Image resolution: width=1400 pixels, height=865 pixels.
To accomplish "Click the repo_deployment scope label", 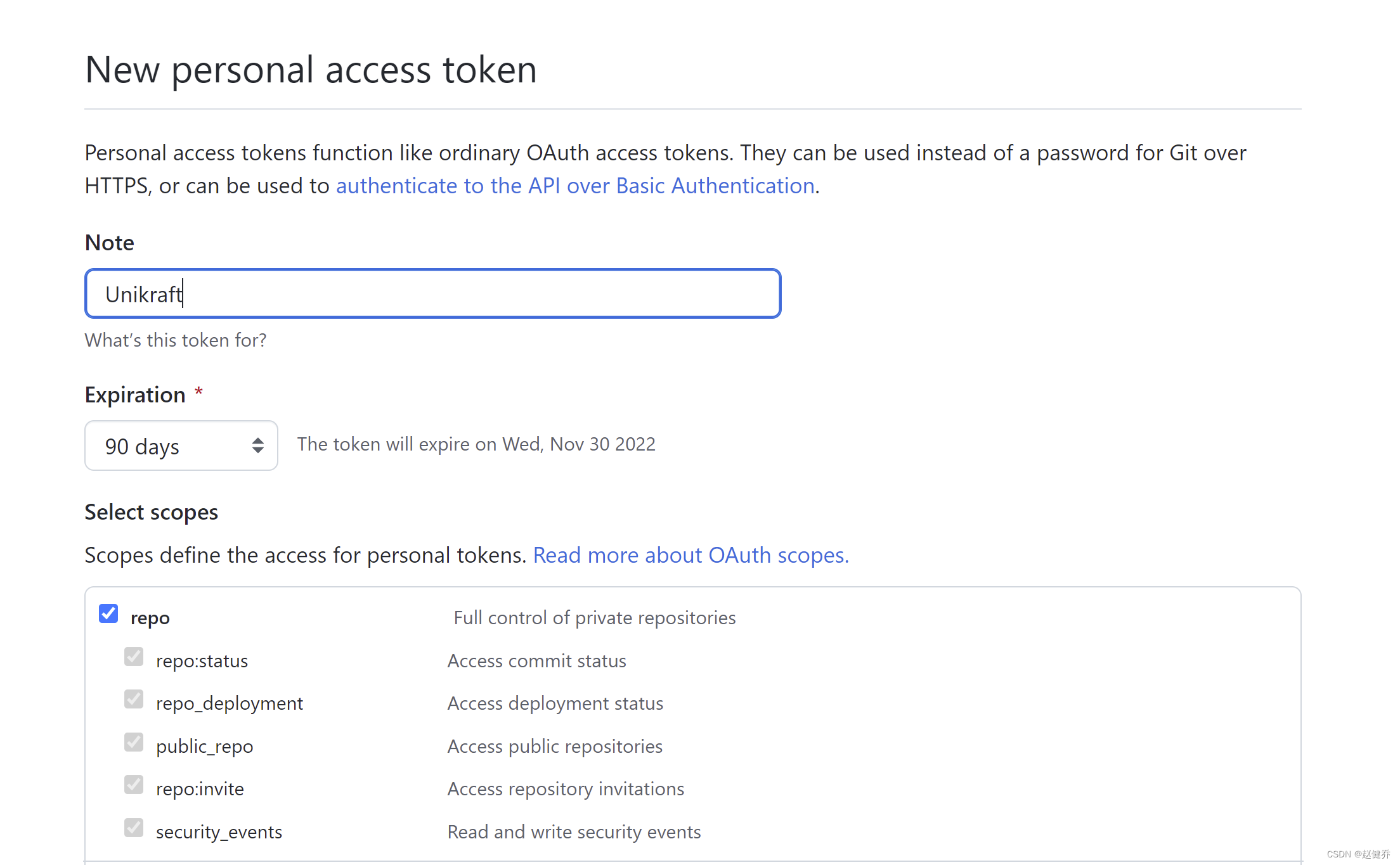I will 230,703.
